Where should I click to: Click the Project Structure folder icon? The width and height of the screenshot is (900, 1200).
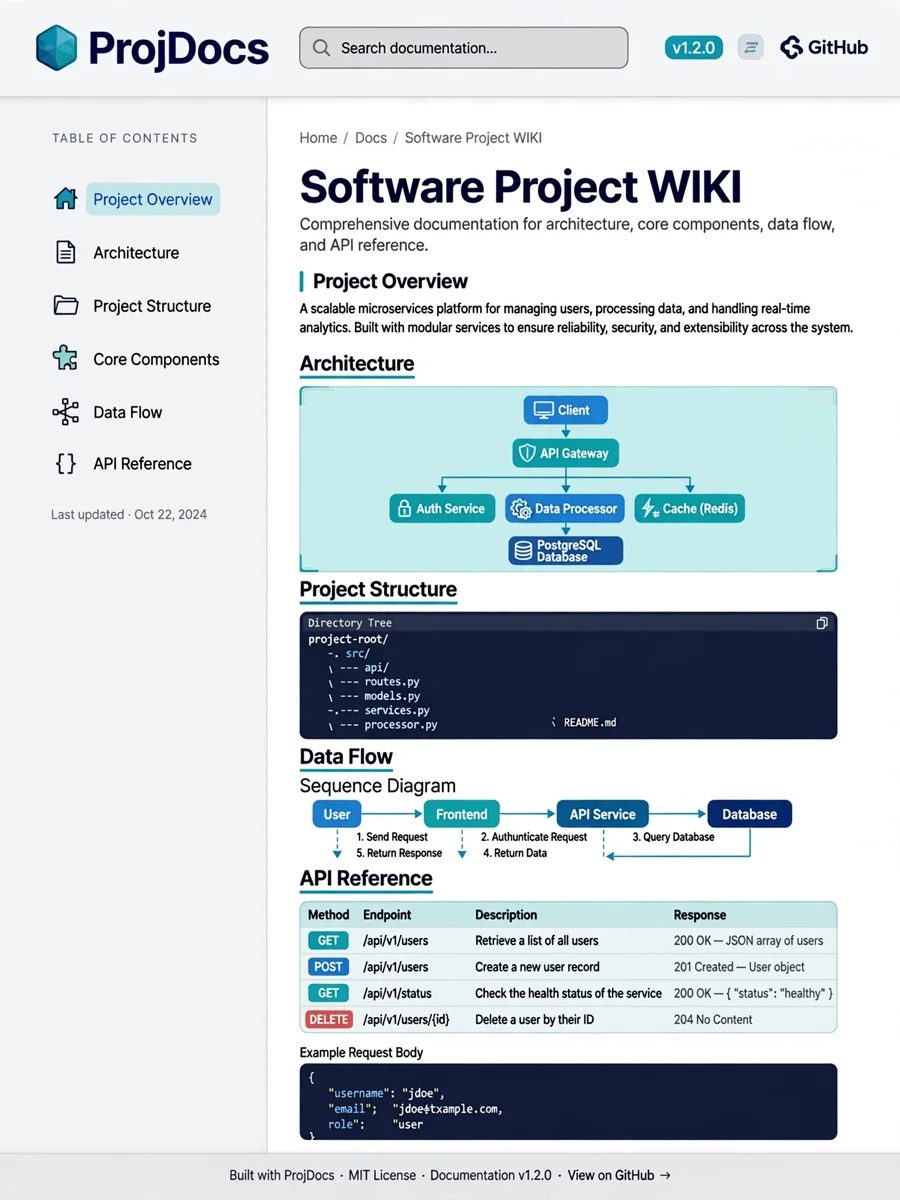[x=65, y=305]
